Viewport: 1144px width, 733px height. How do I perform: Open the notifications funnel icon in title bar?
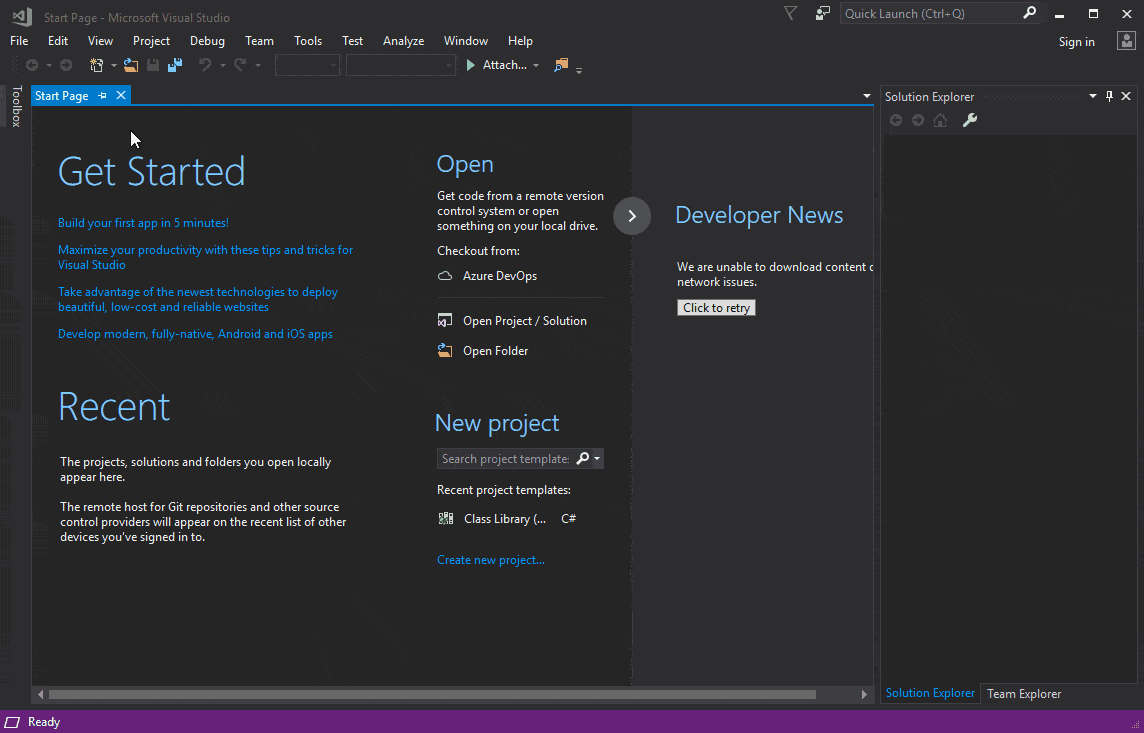(790, 13)
